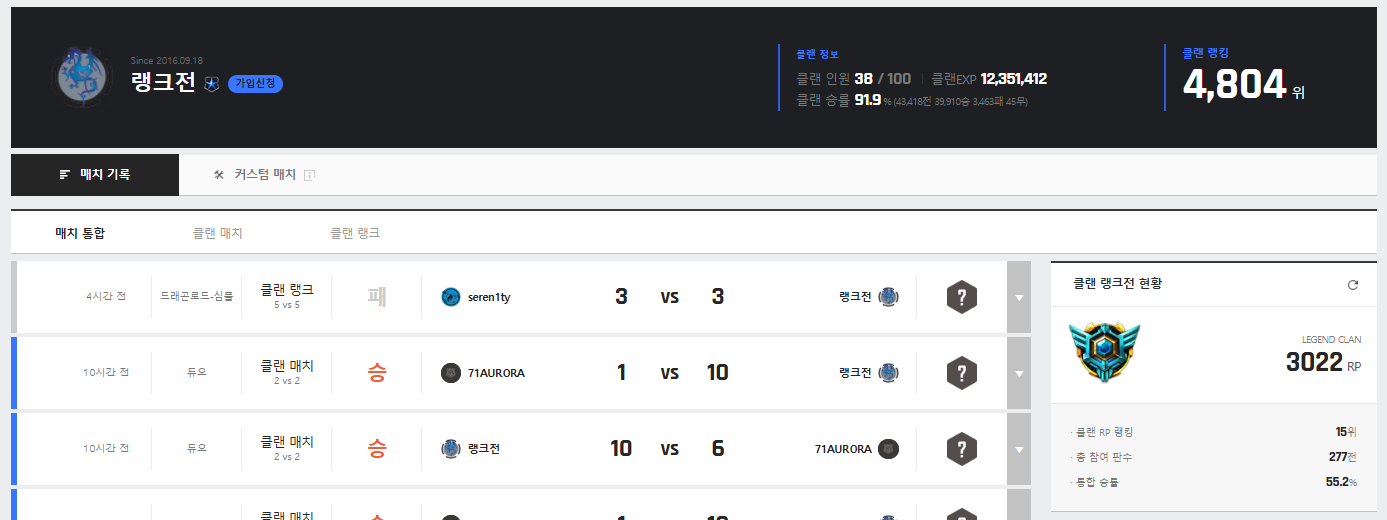Expand the 3 vs 3 match row details
The height and width of the screenshot is (520, 1387).
1019,297
